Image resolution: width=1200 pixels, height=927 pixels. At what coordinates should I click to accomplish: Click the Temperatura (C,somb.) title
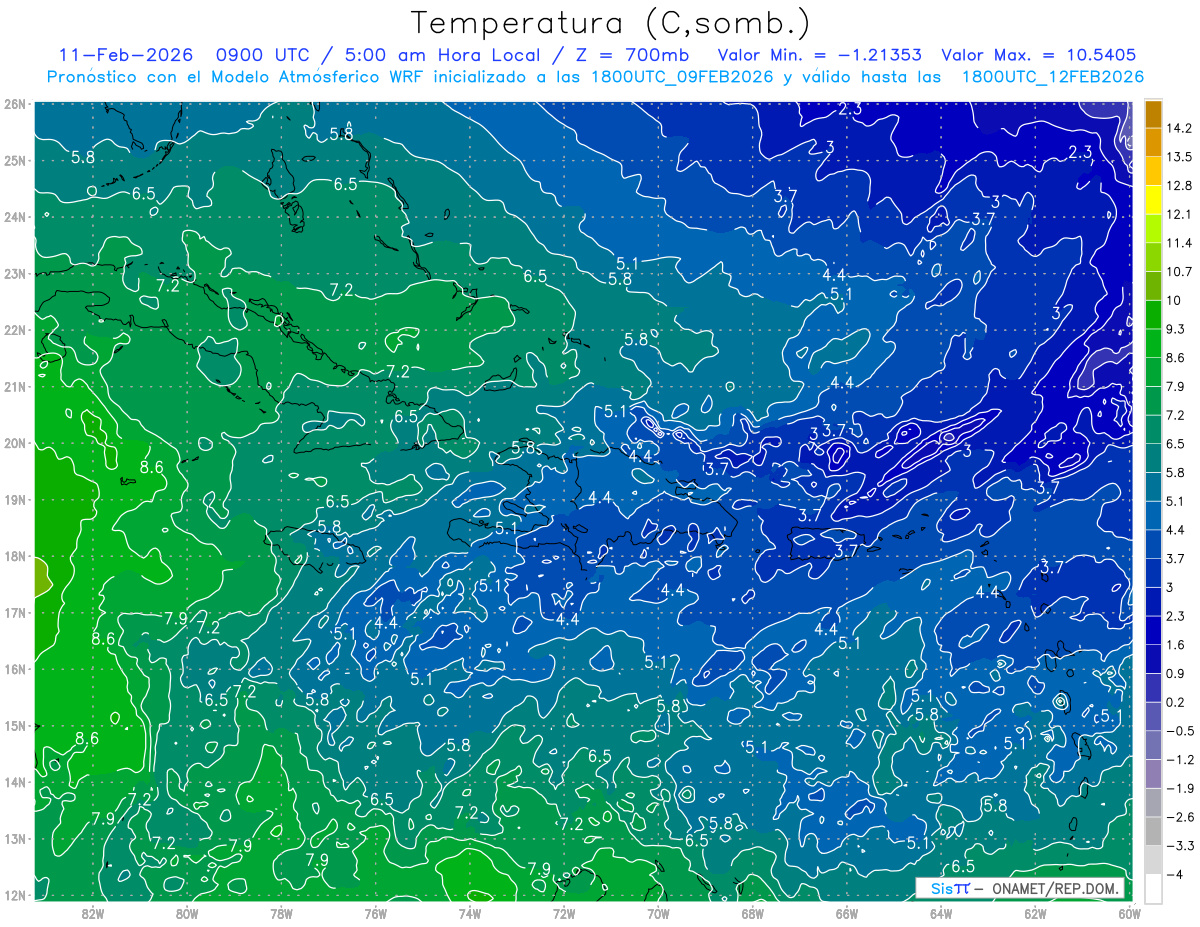pos(611,22)
